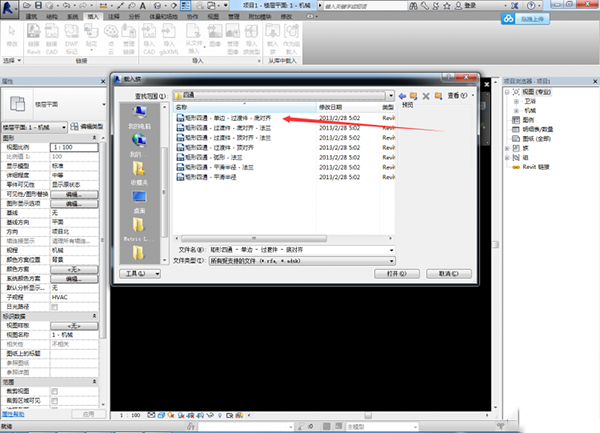Click the Color Scheme none button
This screenshot has width=600, height=433.
pyautogui.click(x=74, y=269)
